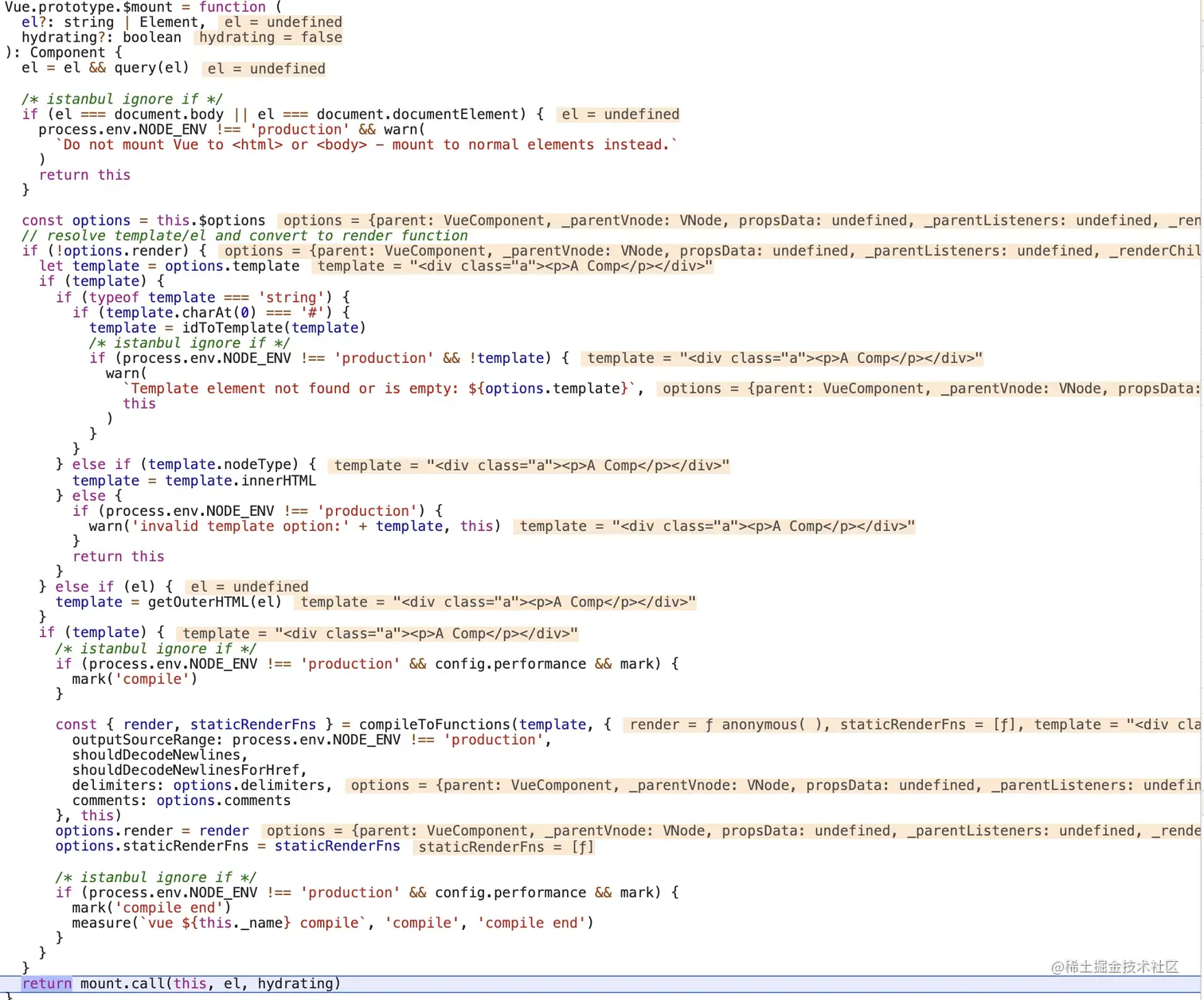Click 'options.staticRenderFns = staticRenderFns' assignment
This screenshot has height=1000, width=1204.
[228, 846]
